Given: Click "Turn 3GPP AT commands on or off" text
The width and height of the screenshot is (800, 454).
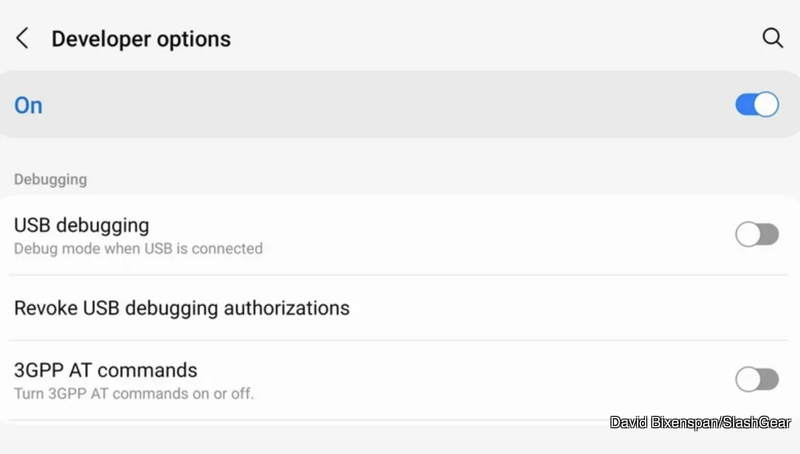Looking at the screenshot, I should click(134, 393).
